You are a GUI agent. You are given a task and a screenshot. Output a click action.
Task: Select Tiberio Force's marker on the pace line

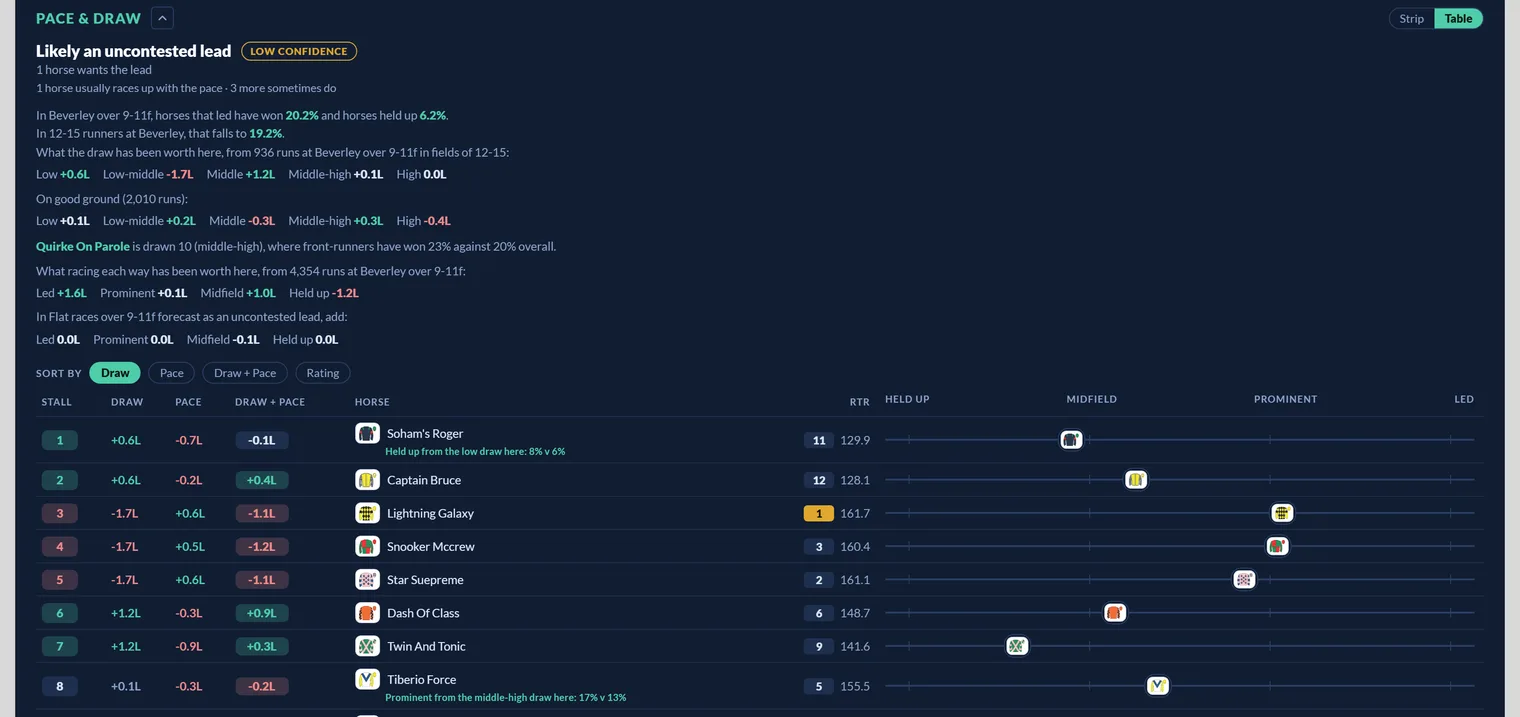click(1158, 686)
